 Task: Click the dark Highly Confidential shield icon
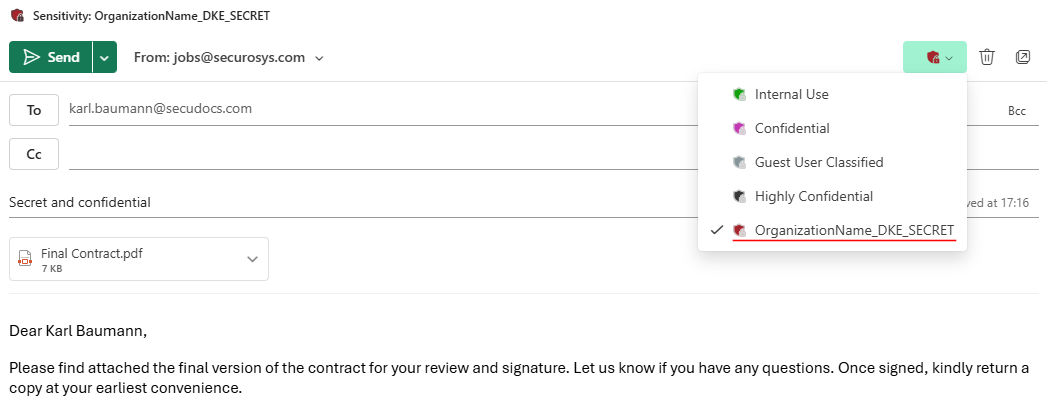pos(739,196)
